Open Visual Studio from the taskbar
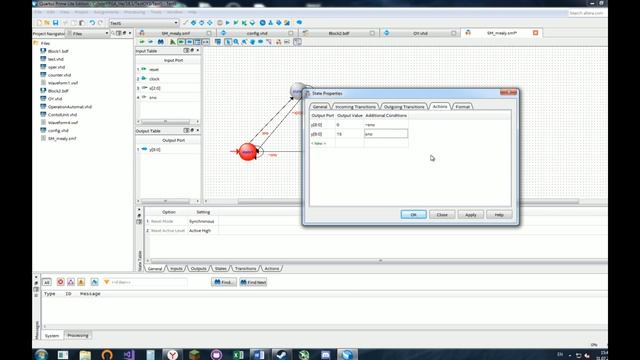Screen dimensions: 640x360 129,355
